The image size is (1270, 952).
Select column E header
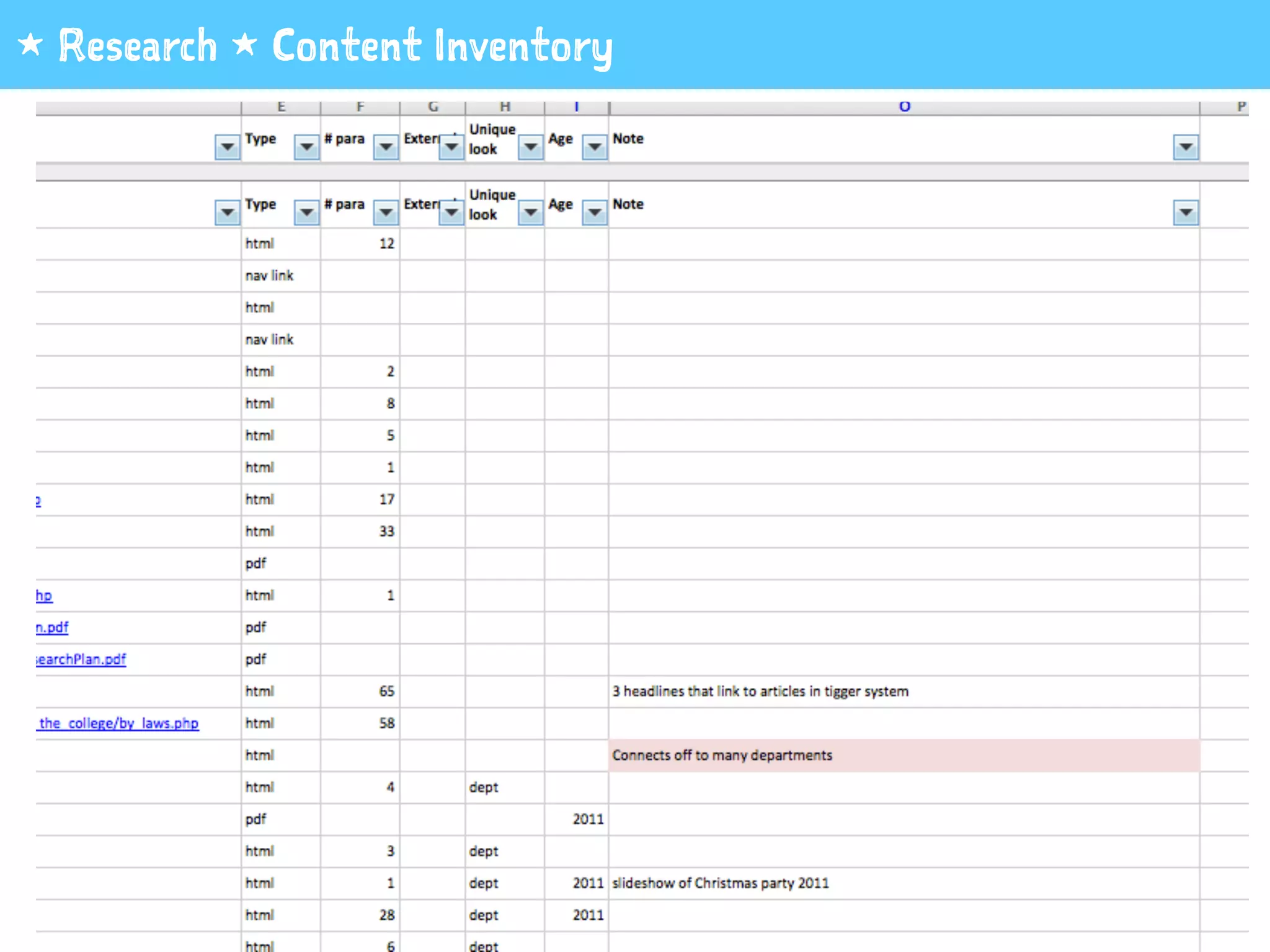click(281, 108)
